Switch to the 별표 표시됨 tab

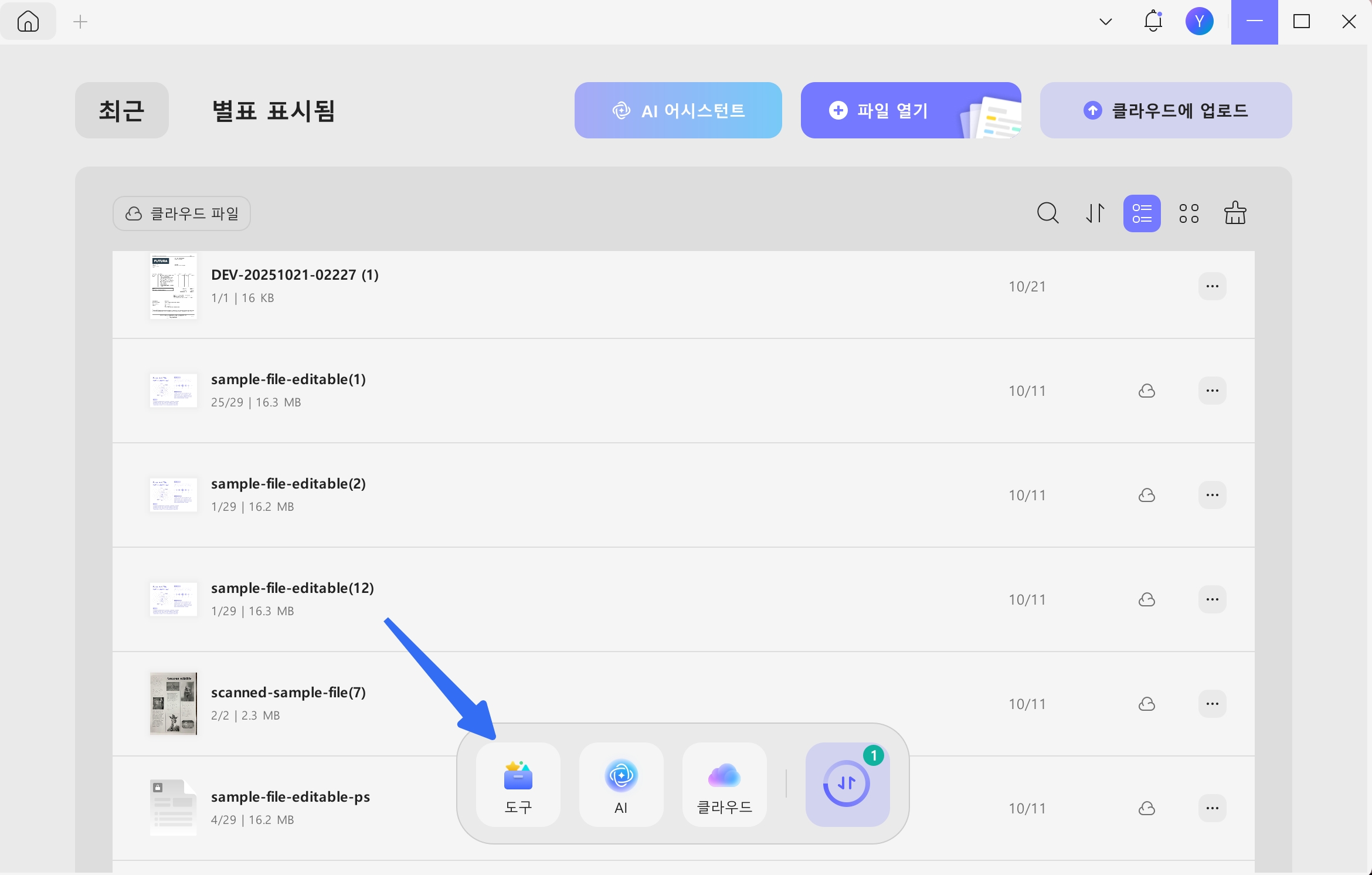tap(273, 110)
